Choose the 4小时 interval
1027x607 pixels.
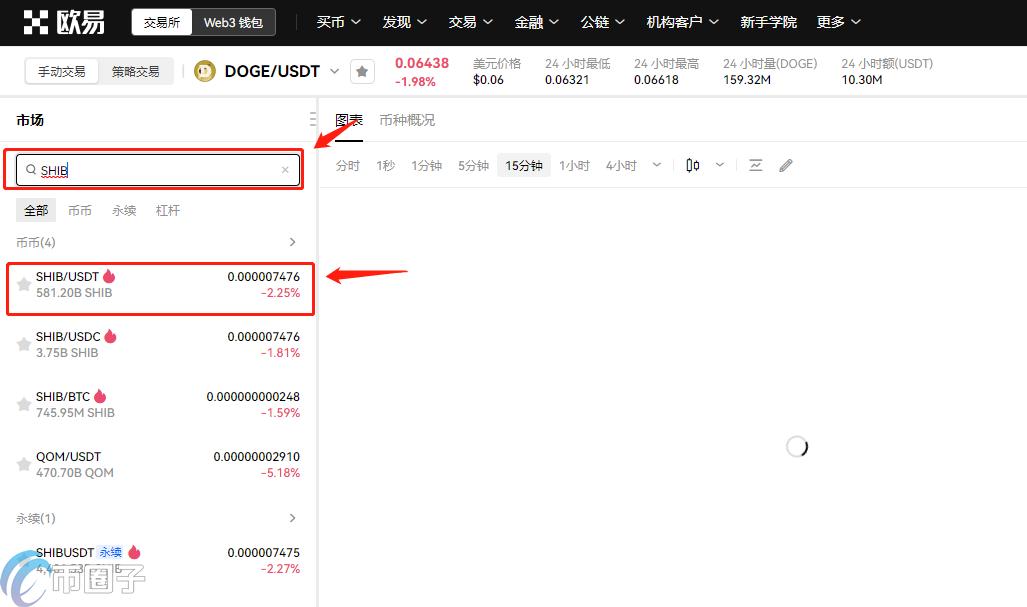[x=621, y=166]
